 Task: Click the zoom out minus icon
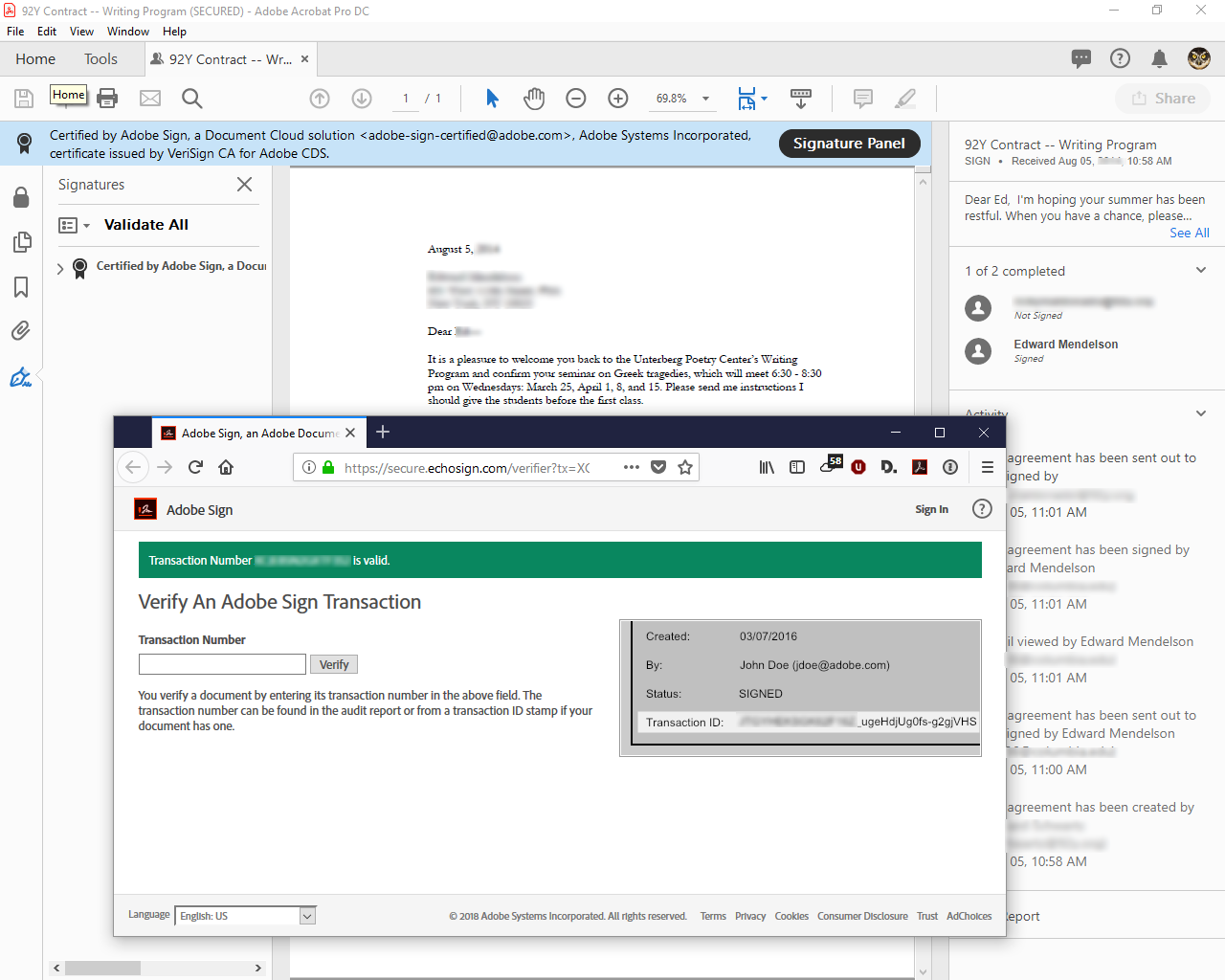coord(576,98)
